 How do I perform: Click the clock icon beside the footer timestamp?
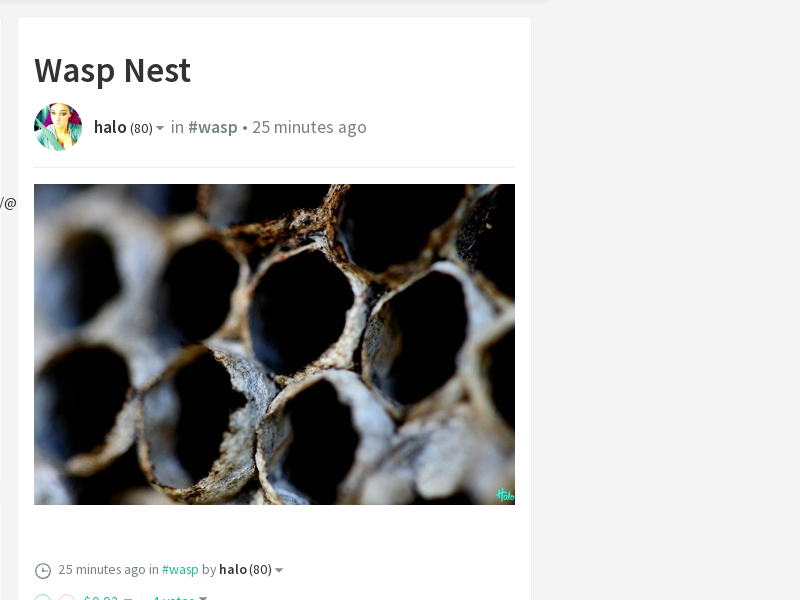click(x=43, y=570)
